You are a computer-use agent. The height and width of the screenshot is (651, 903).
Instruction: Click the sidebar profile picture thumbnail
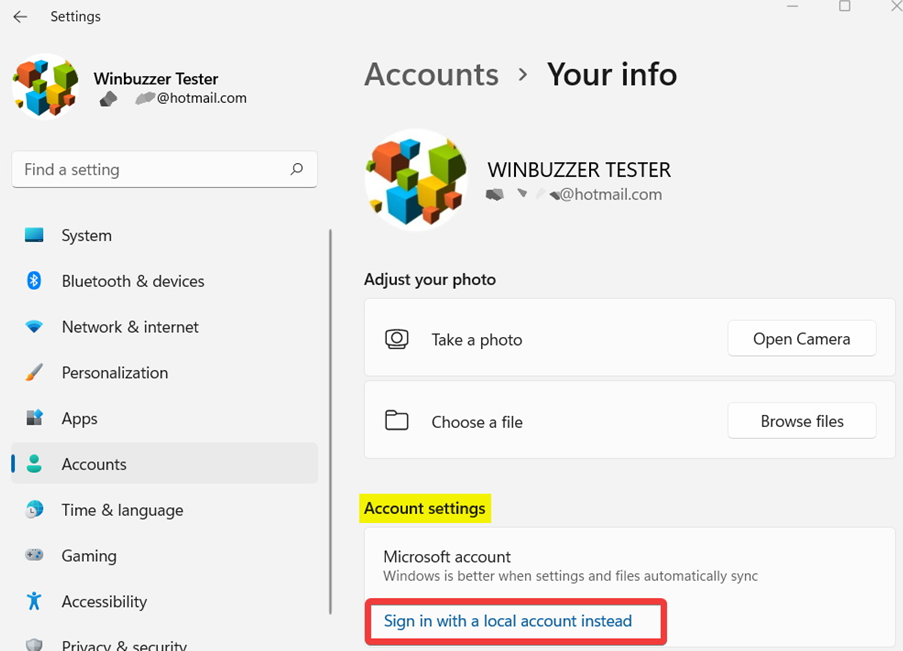[x=45, y=86]
